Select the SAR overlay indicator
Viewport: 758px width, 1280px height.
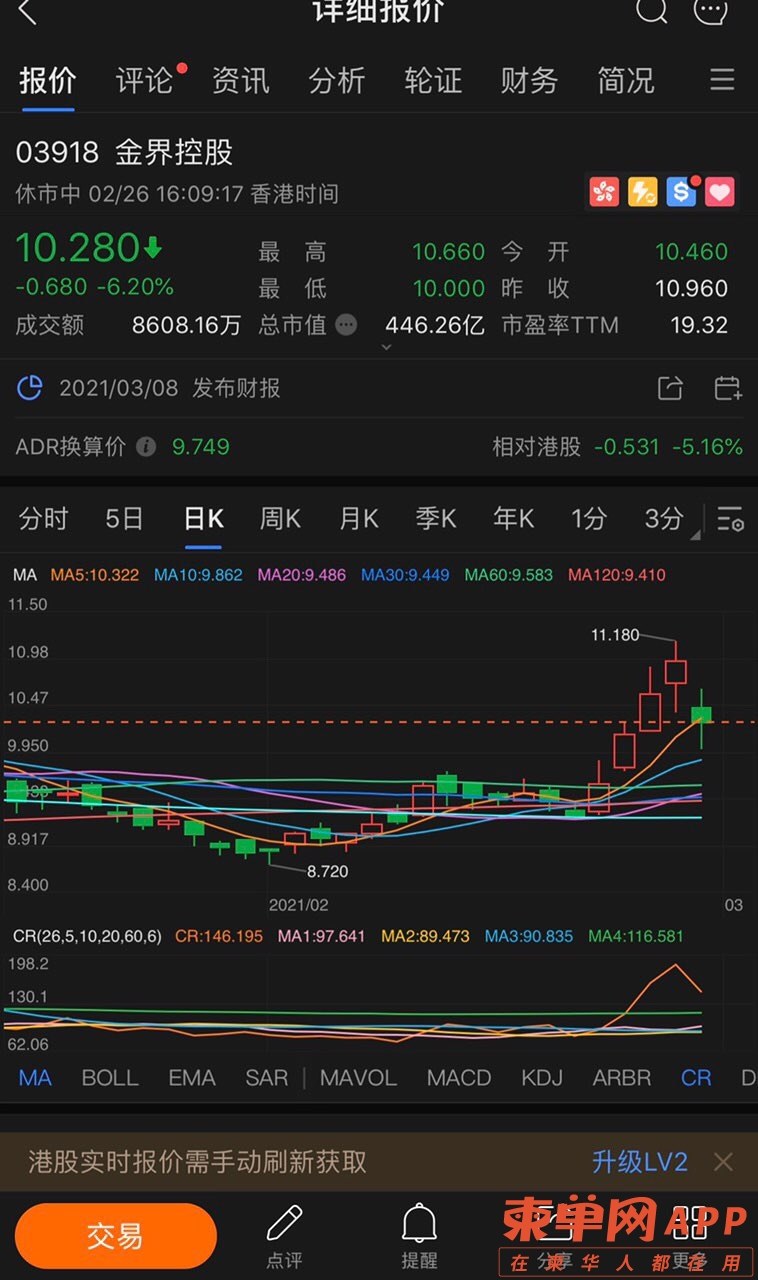[x=267, y=1078]
